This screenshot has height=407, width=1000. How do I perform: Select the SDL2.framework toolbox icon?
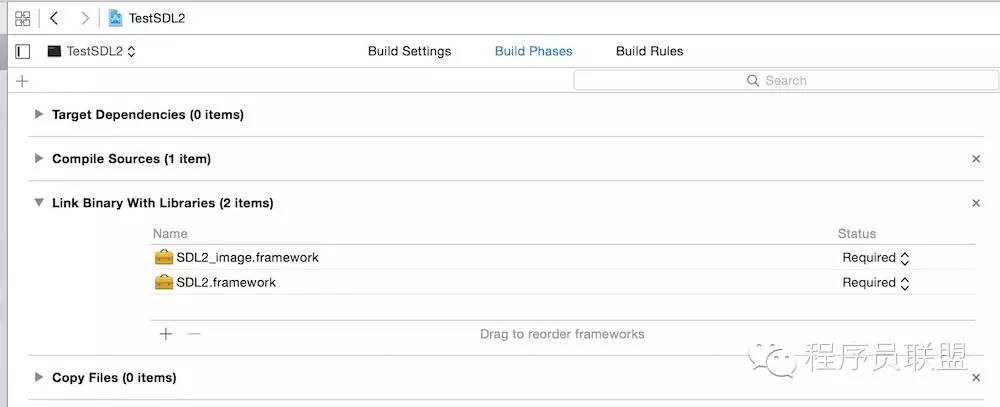pos(164,283)
